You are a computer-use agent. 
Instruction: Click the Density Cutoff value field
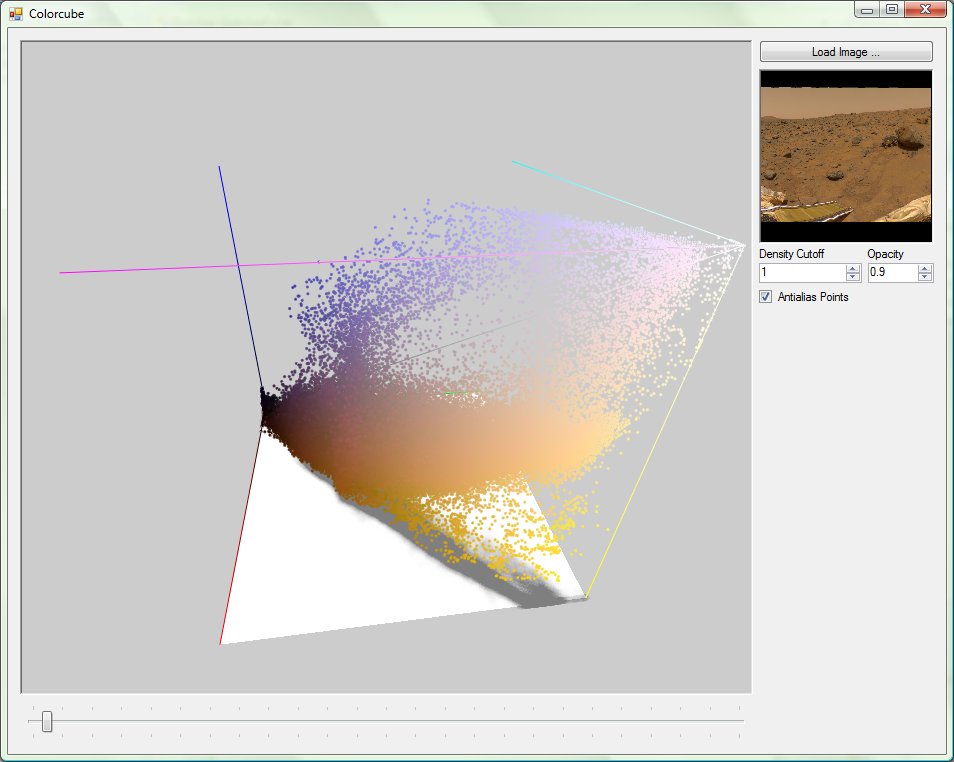point(803,272)
